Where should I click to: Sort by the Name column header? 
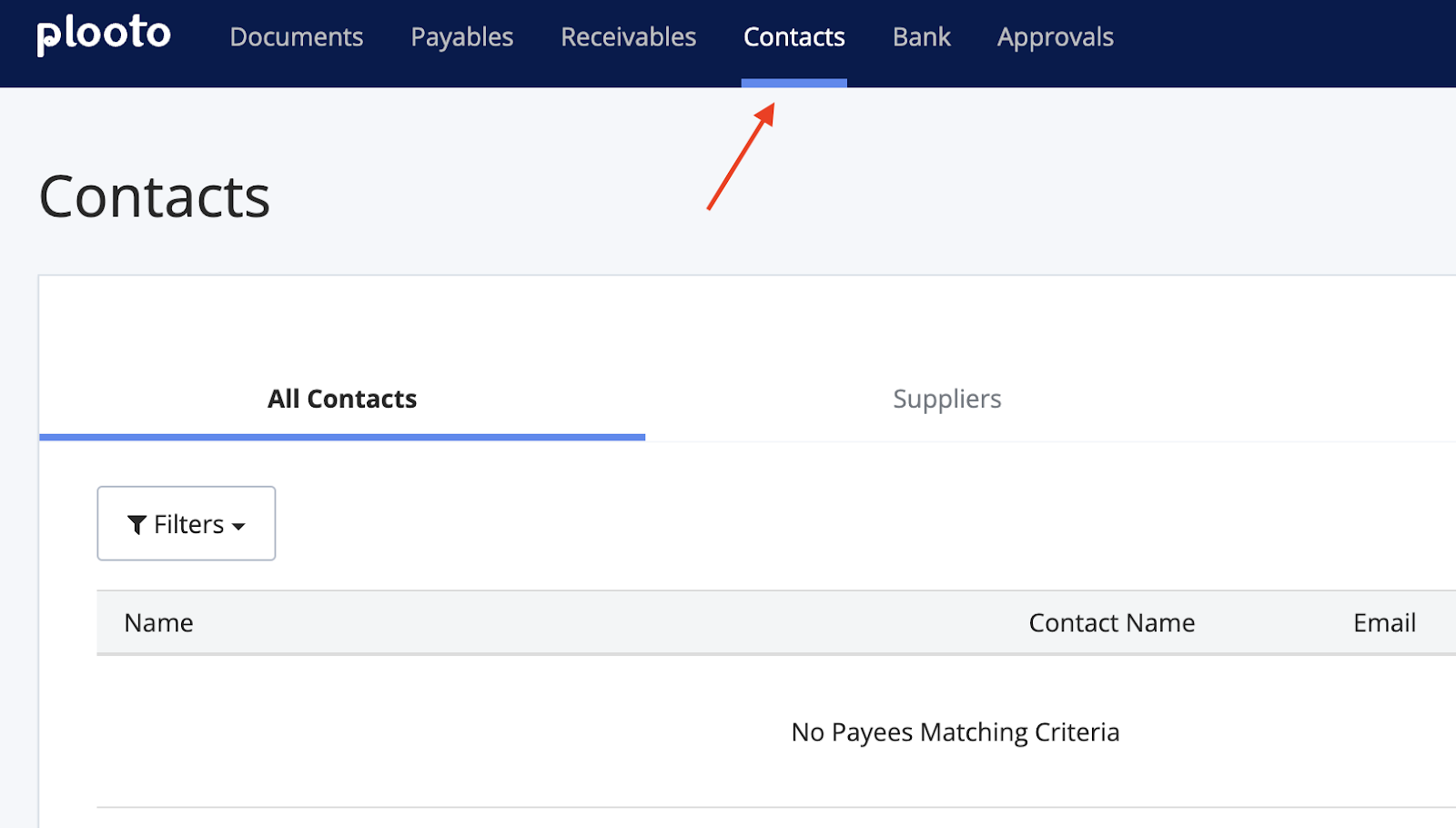click(158, 622)
